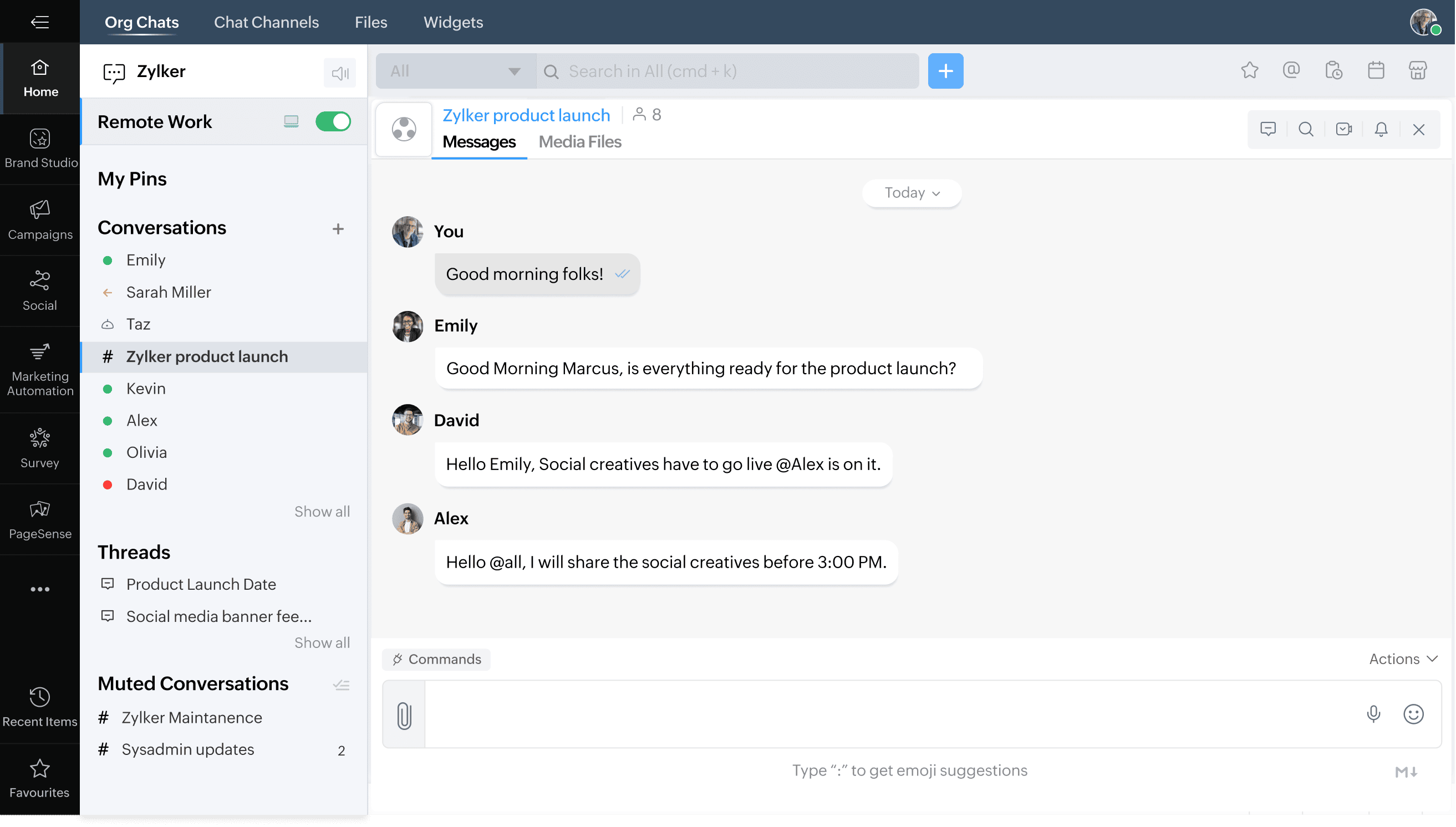Image resolution: width=1456 pixels, height=827 pixels.
Task: Attach a file with the paperclip icon
Action: point(404,715)
